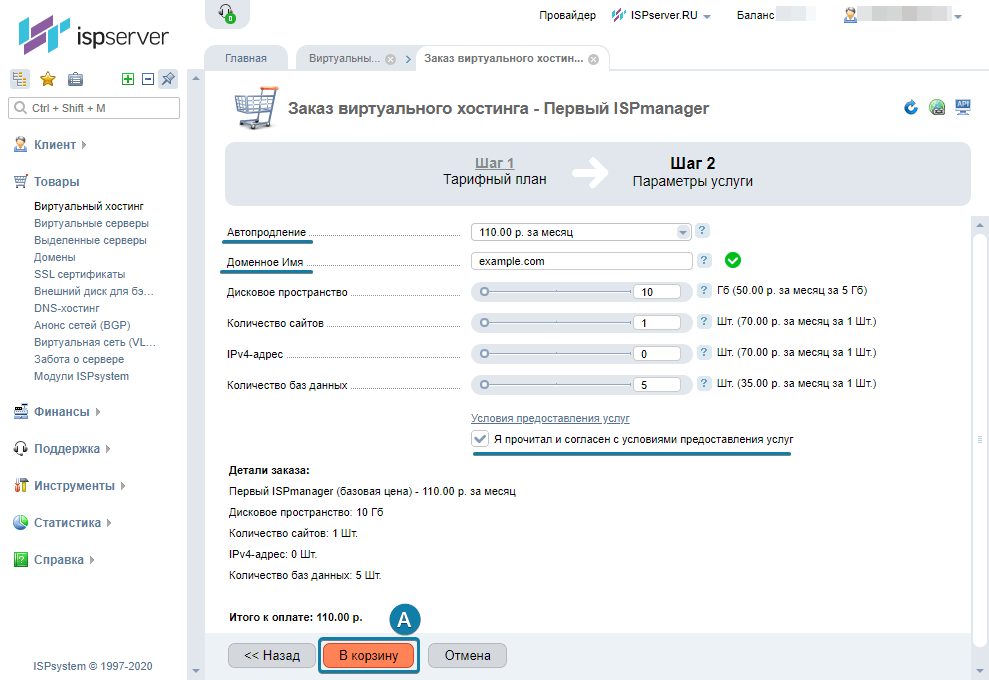Viewport: 989px width, 680px height.
Task: Open the briefcase menu icon
Action: (x=75, y=79)
